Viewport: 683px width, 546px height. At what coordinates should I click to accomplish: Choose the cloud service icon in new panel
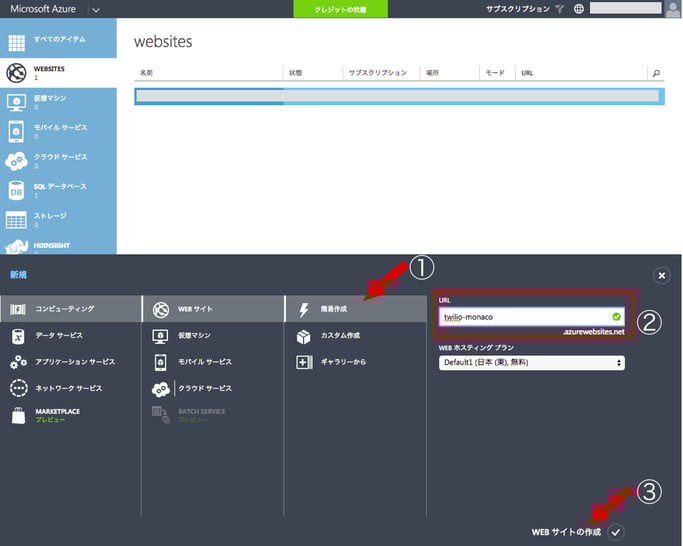pos(161,389)
